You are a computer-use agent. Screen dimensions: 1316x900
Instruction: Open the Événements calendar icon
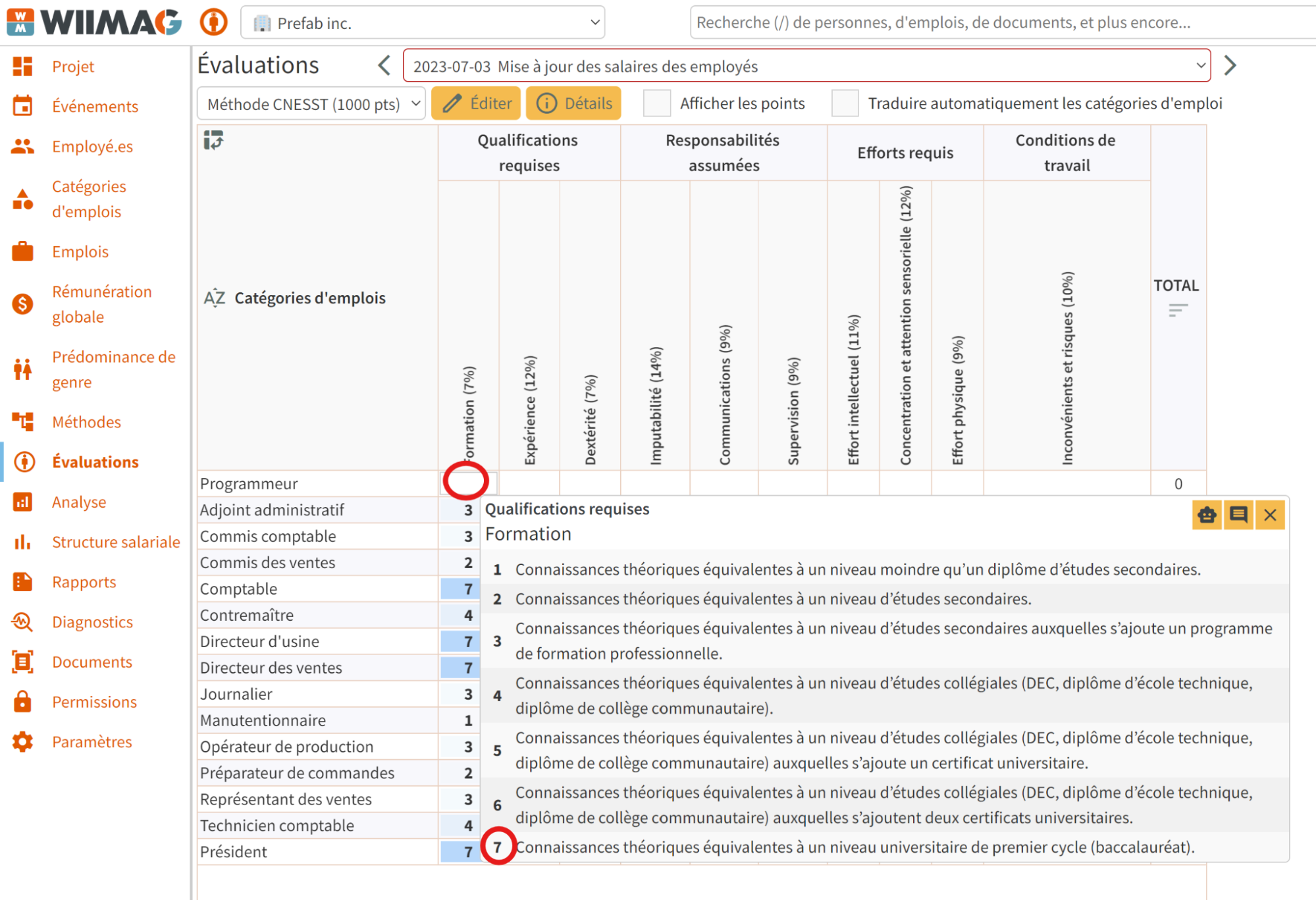pos(22,106)
